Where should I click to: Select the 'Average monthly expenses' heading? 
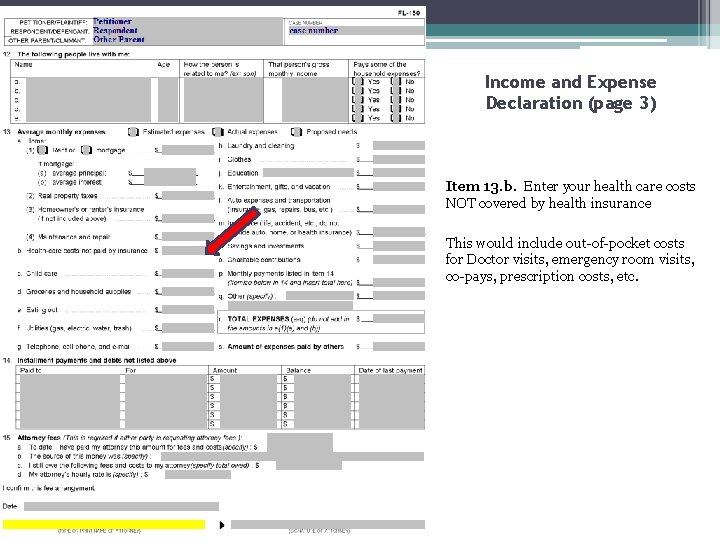(61, 132)
